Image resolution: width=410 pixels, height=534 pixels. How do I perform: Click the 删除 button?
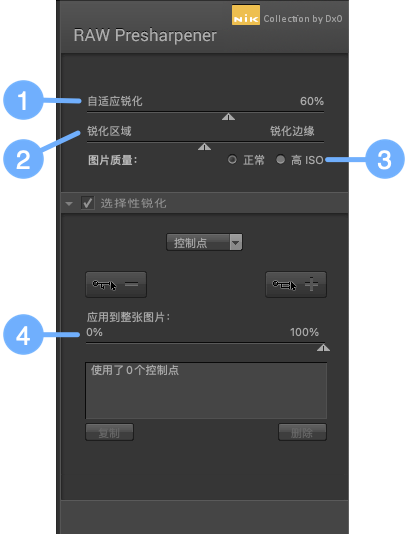[302, 432]
